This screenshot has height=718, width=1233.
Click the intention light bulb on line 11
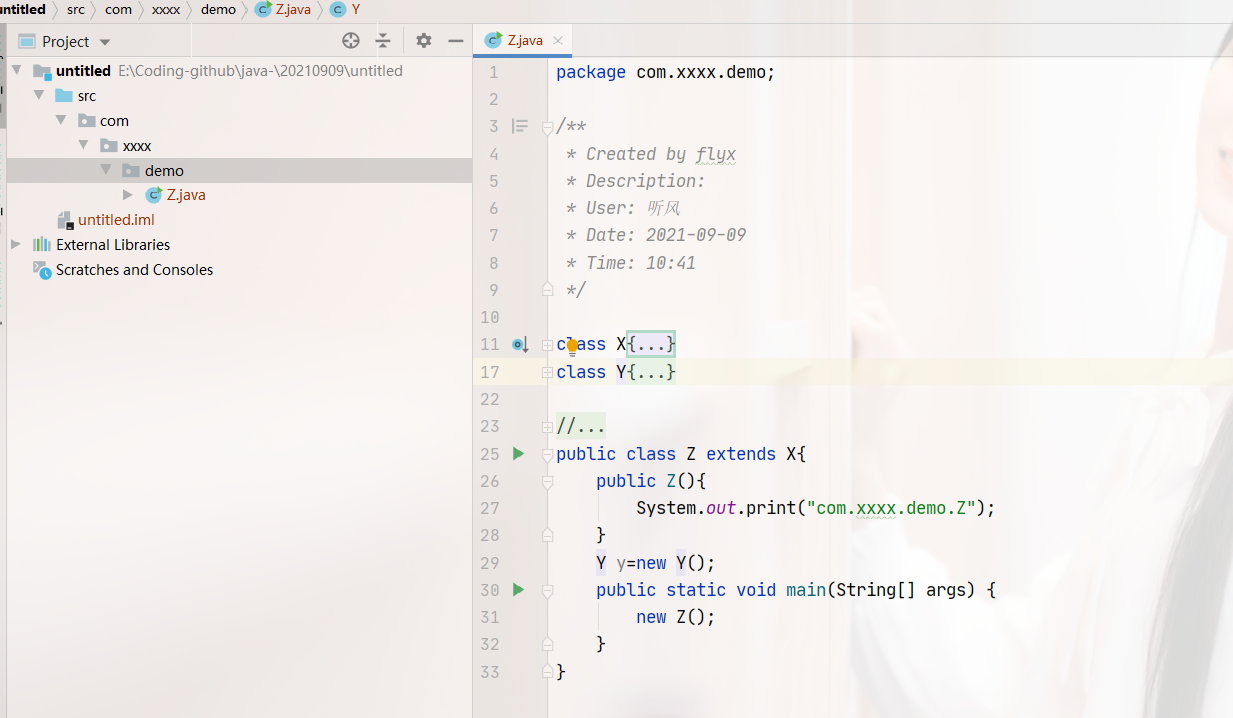572,347
